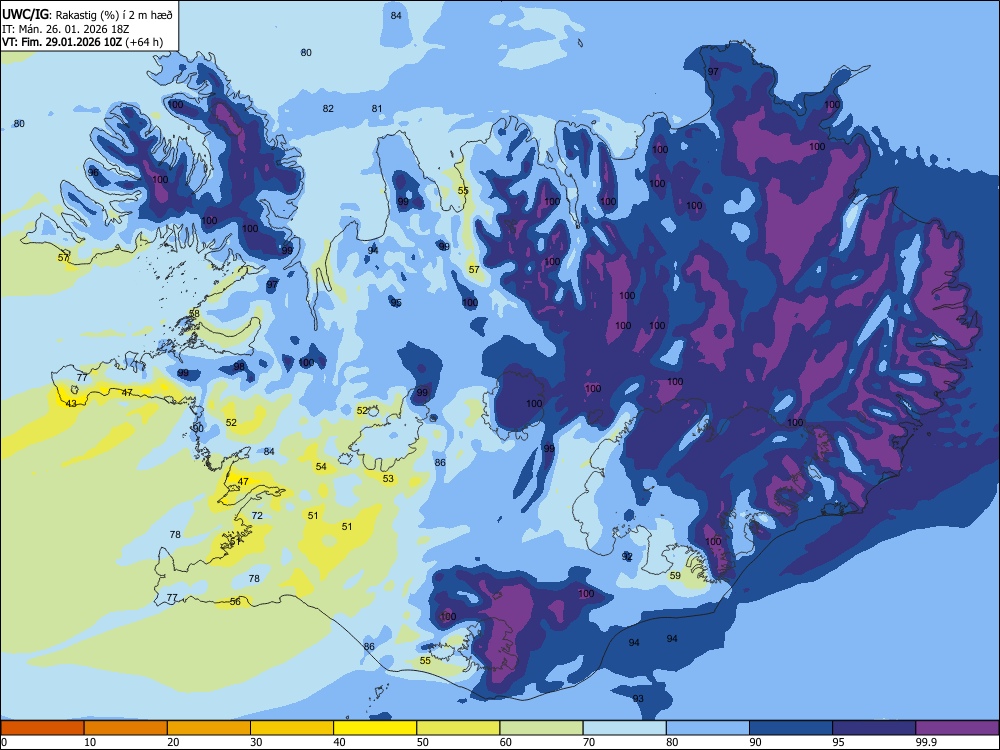The image size is (1000, 750).
Task: Click the lowest map value 43
Action: [x=71, y=404]
